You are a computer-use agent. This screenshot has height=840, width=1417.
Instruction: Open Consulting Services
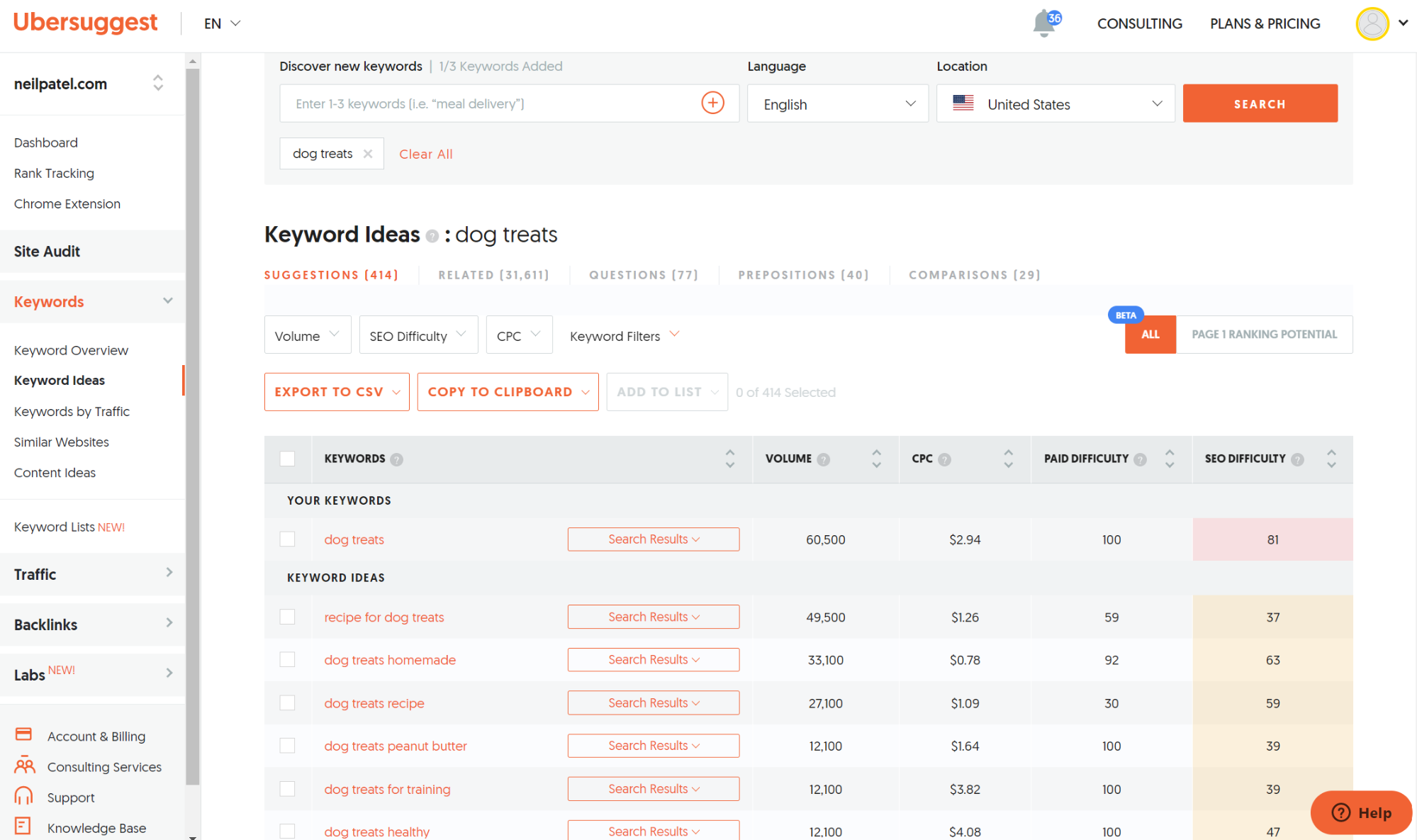(103, 766)
